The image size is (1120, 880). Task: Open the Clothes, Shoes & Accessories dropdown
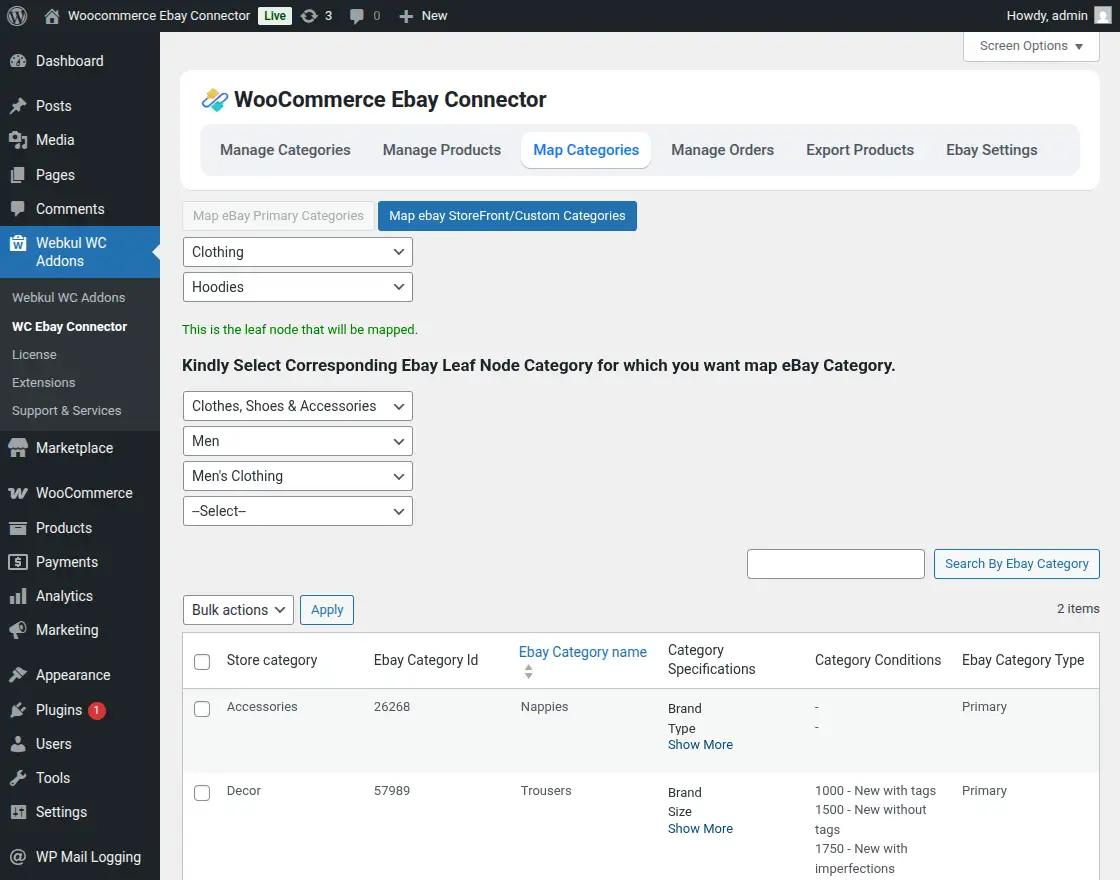pos(298,406)
